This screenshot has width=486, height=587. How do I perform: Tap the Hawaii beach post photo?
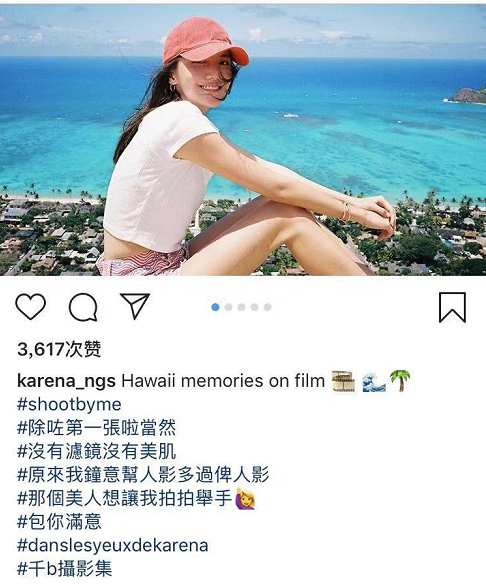(243, 140)
